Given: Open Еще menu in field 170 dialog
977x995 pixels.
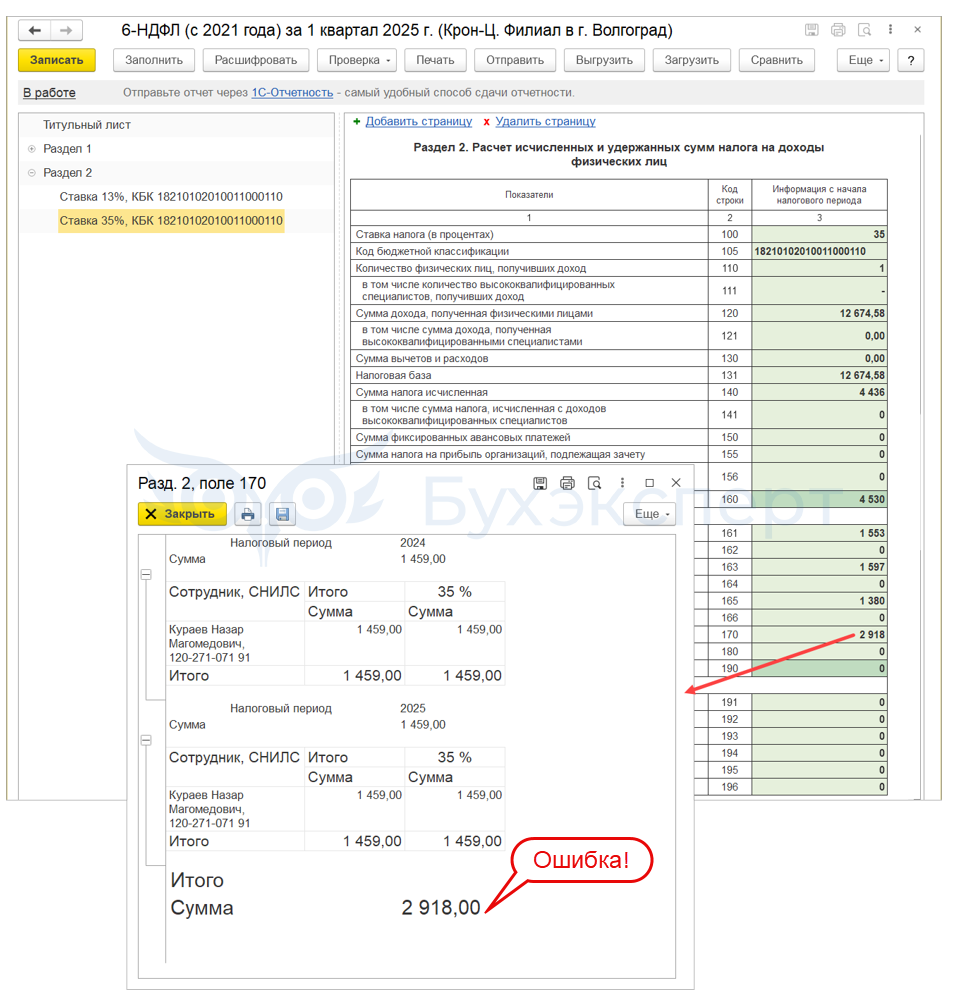Looking at the screenshot, I should coord(649,514).
